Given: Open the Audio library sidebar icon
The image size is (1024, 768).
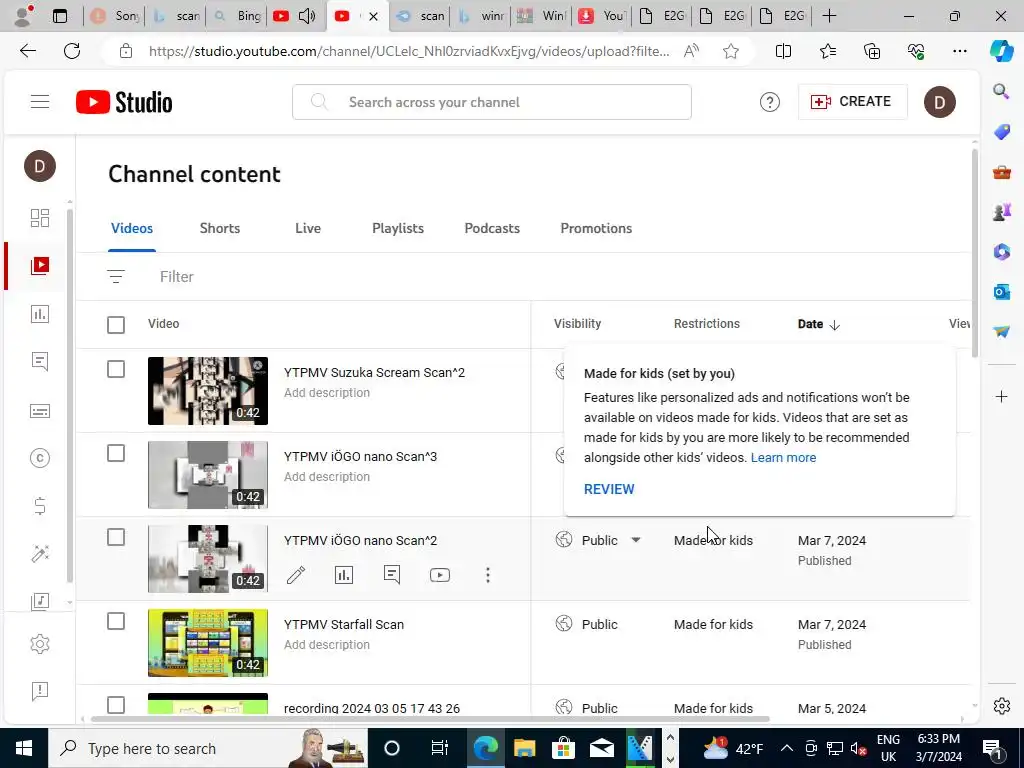Looking at the screenshot, I should click(40, 601).
